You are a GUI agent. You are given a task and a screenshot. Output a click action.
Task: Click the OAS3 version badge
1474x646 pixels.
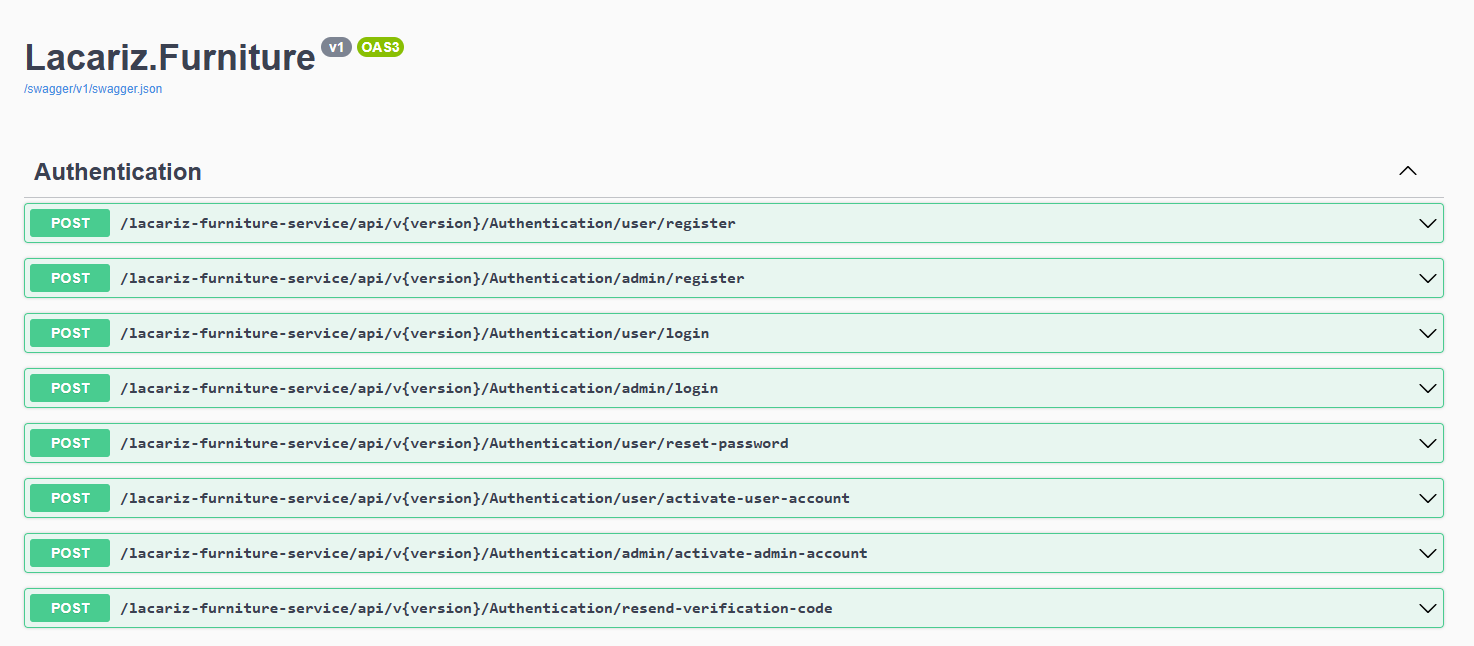380,47
